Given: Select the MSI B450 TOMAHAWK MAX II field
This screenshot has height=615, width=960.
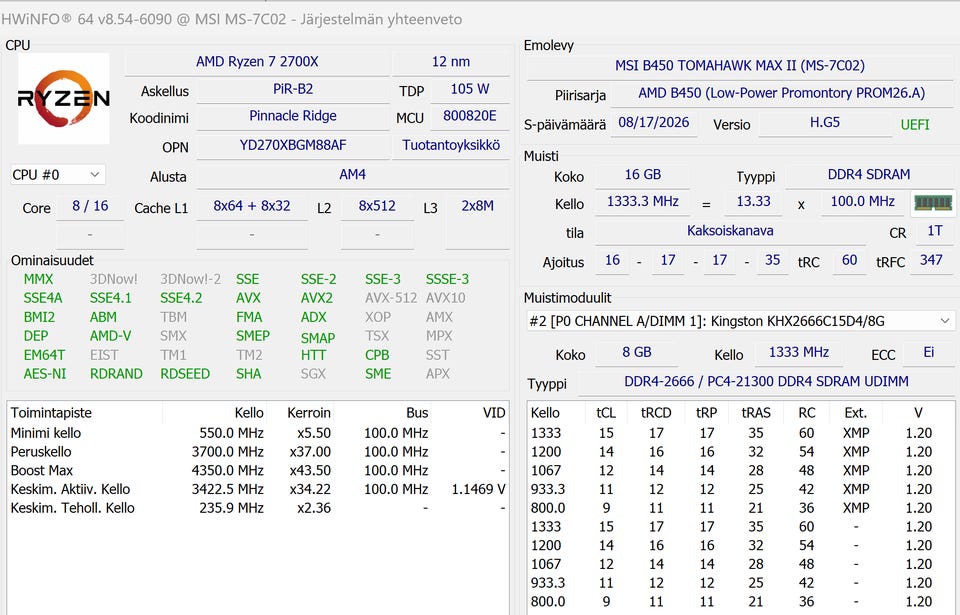Looking at the screenshot, I should pyautogui.click(x=740, y=66).
